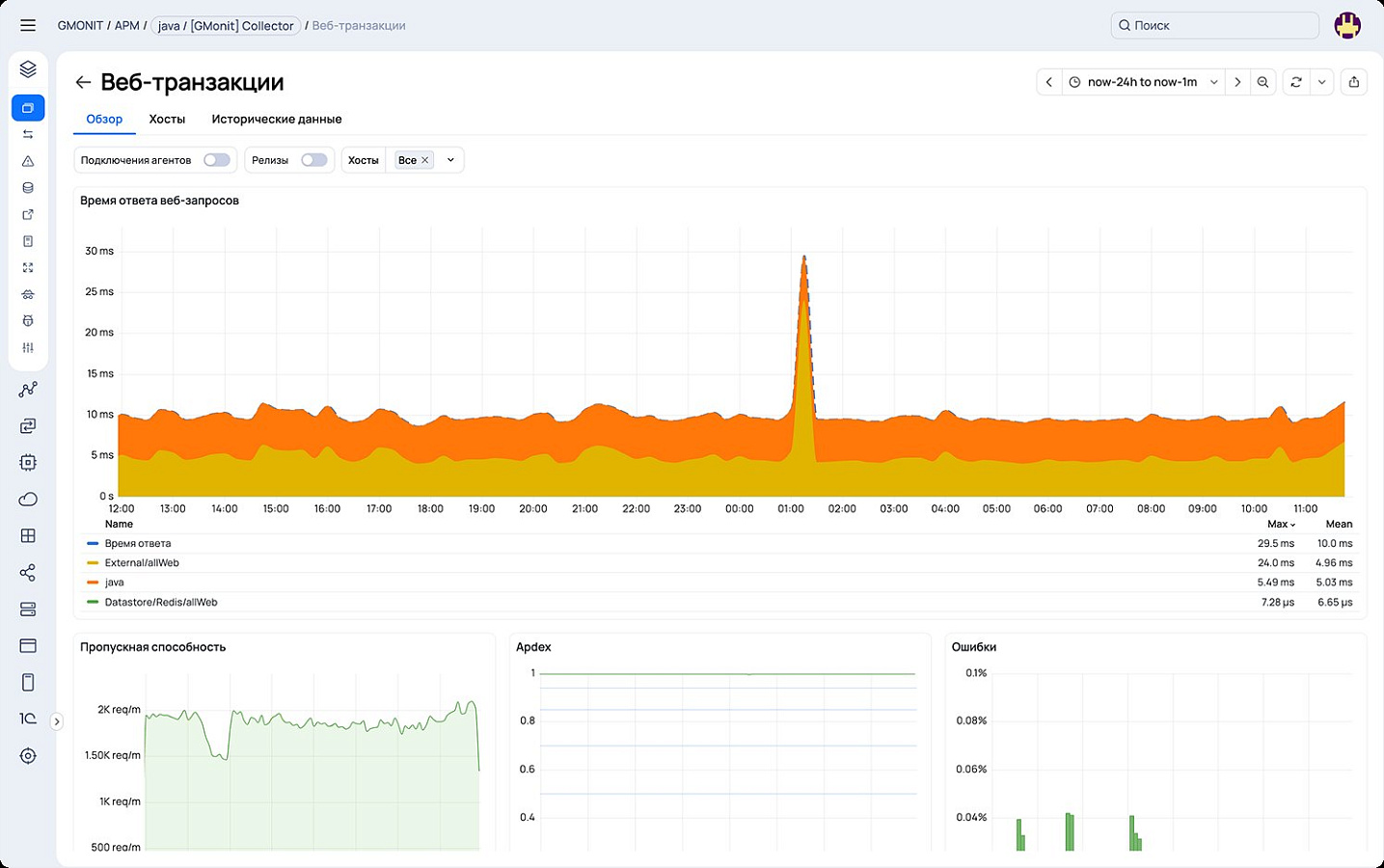Switch to the Обзор tab

click(x=104, y=120)
